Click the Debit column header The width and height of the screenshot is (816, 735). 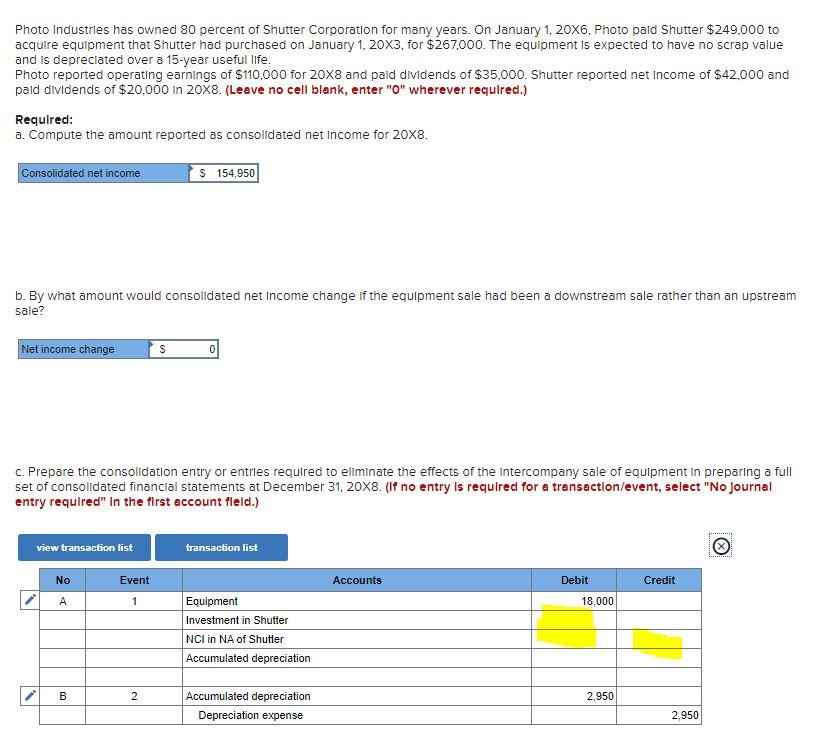coord(574,580)
